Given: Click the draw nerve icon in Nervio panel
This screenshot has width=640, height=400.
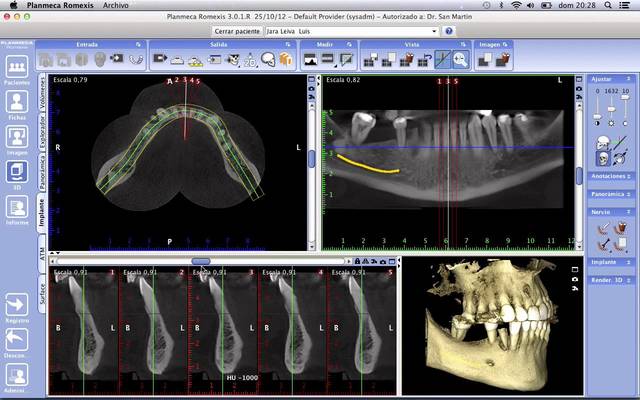Looking at the screenshot, I should tap(603, 229).
